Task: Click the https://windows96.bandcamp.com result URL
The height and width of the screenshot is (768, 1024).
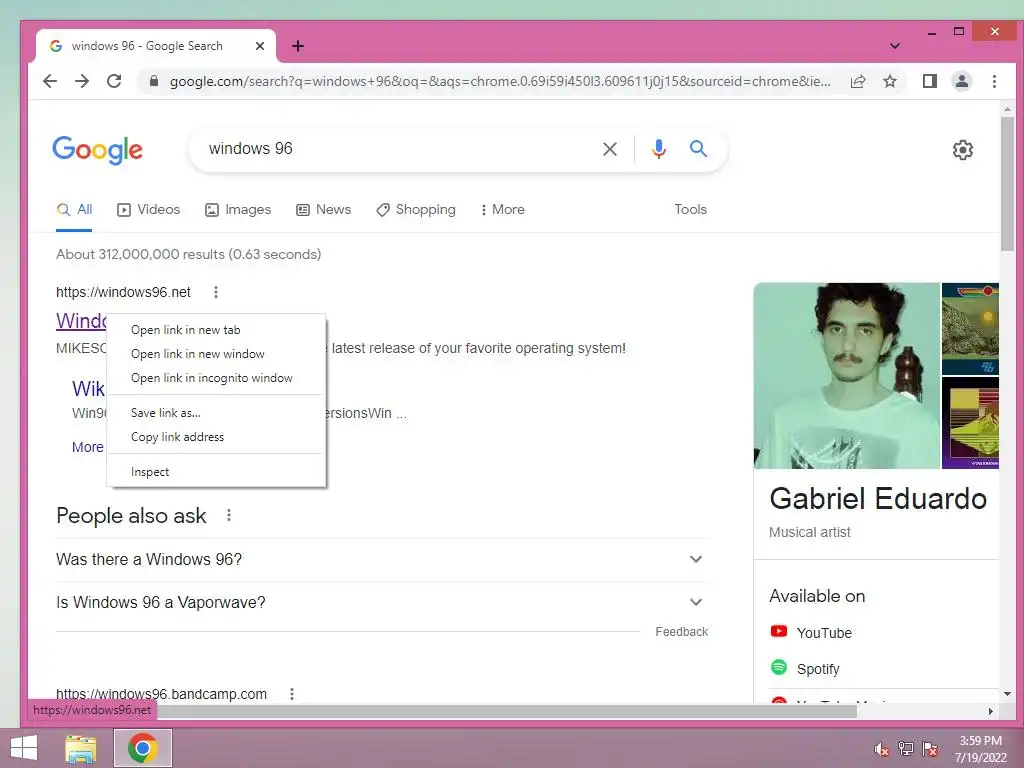Action: click(x=161, y=694)
